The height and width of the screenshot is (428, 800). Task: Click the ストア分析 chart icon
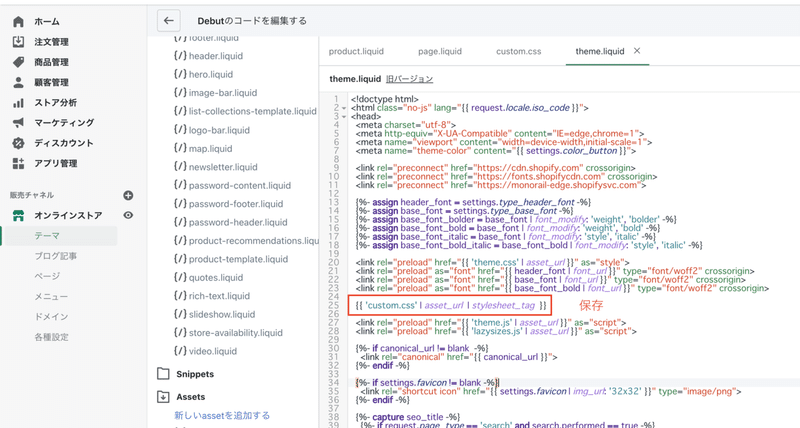pyautogui.click(x=18, y=103)
